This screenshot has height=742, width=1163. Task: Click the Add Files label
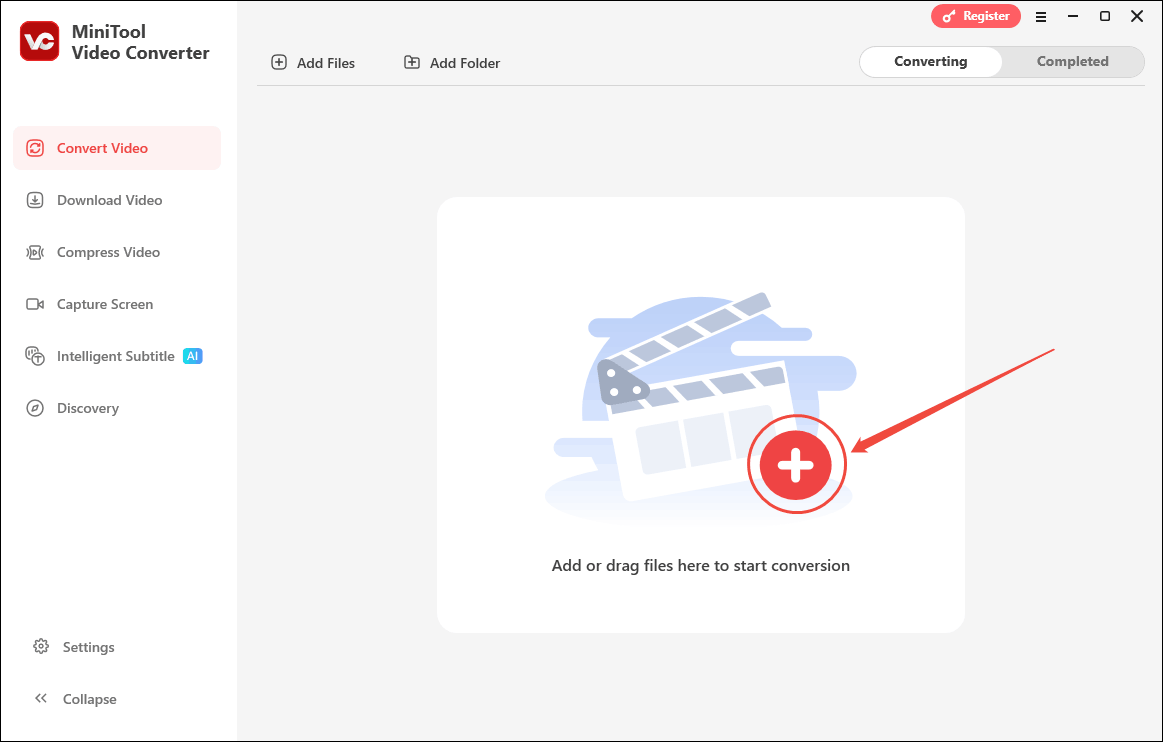[325, 62]
